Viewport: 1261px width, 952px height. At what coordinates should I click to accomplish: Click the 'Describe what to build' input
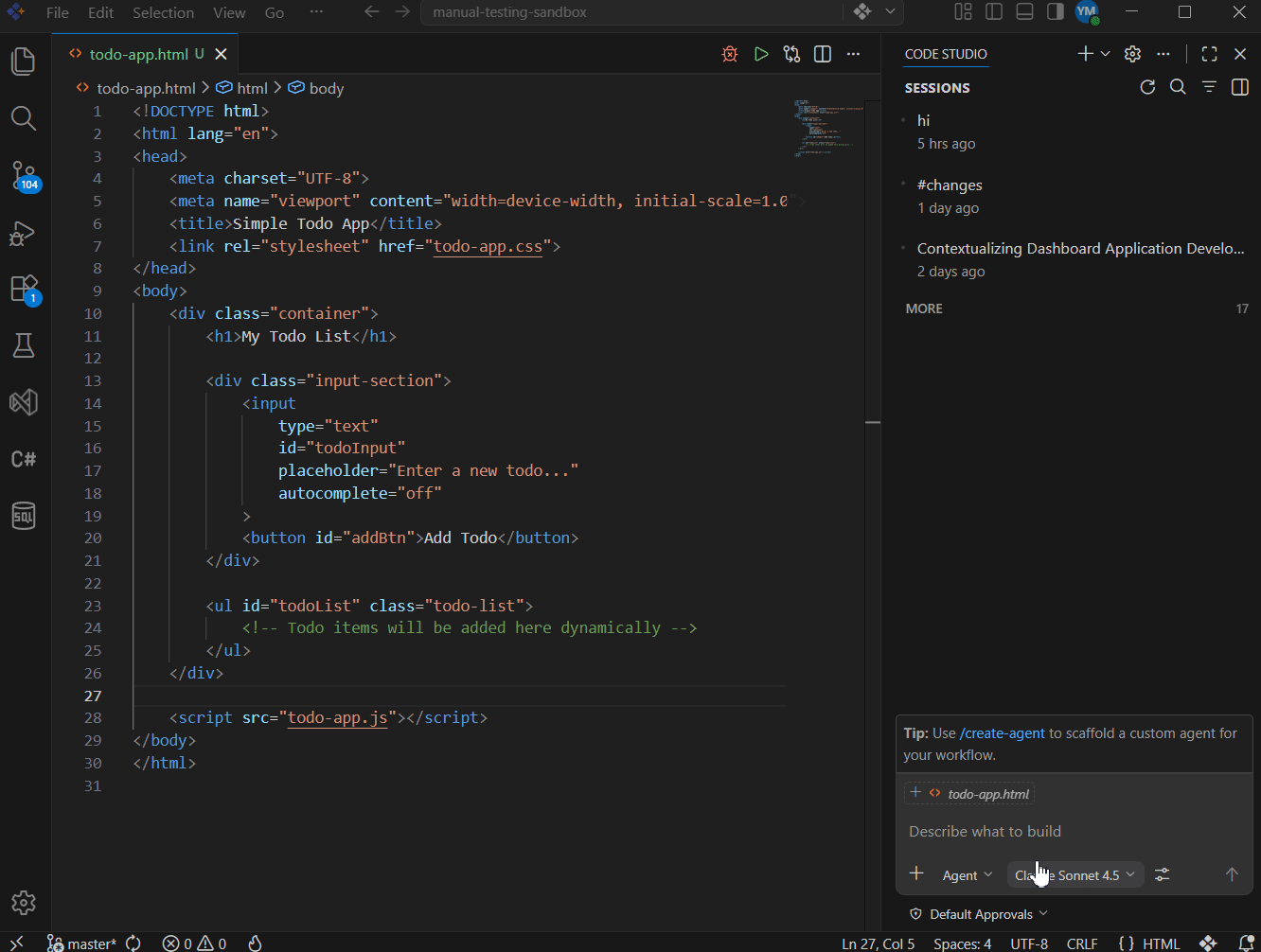click(x=1074, y=831)
